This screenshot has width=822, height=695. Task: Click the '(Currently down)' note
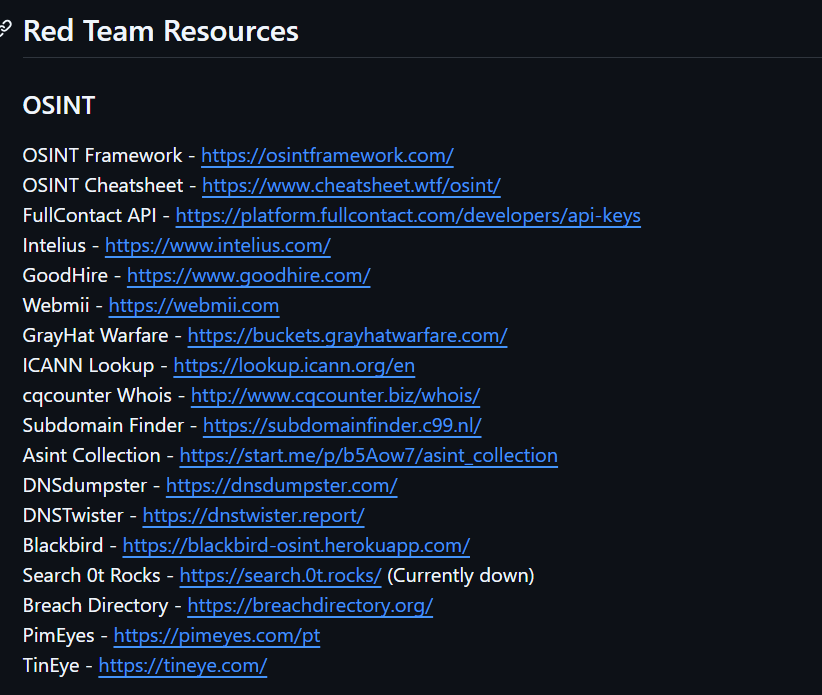(460, 575)
